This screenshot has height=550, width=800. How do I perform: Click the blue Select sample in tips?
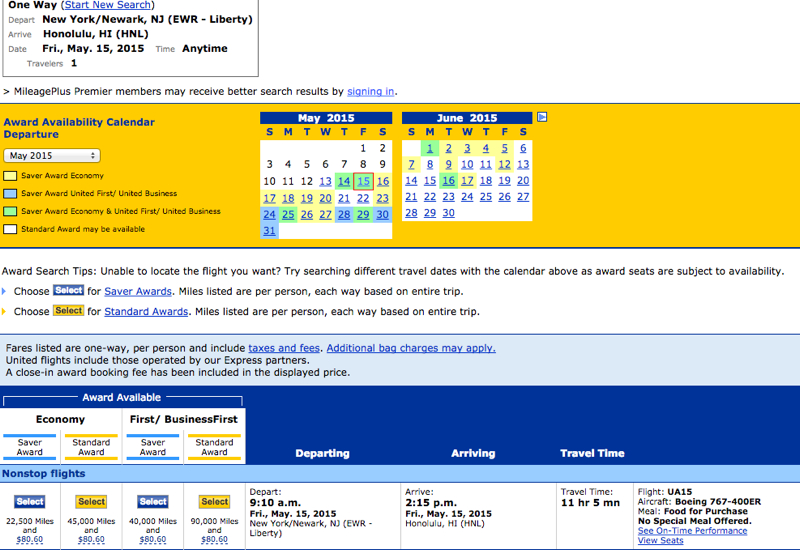(68, 290)
